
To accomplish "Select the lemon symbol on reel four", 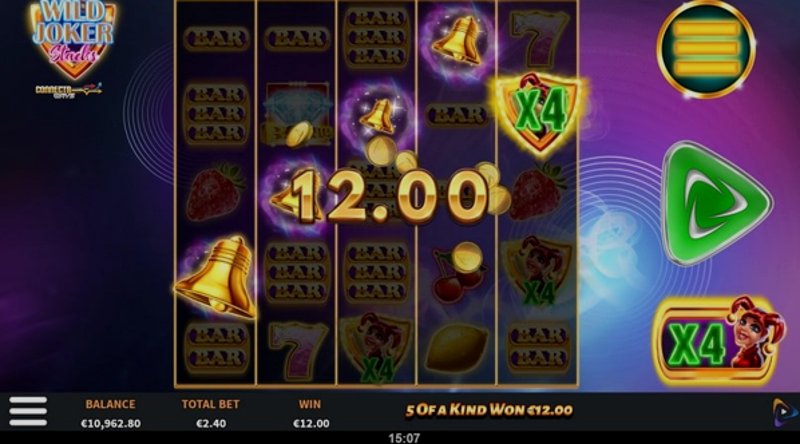I will [x=457, y=348].
